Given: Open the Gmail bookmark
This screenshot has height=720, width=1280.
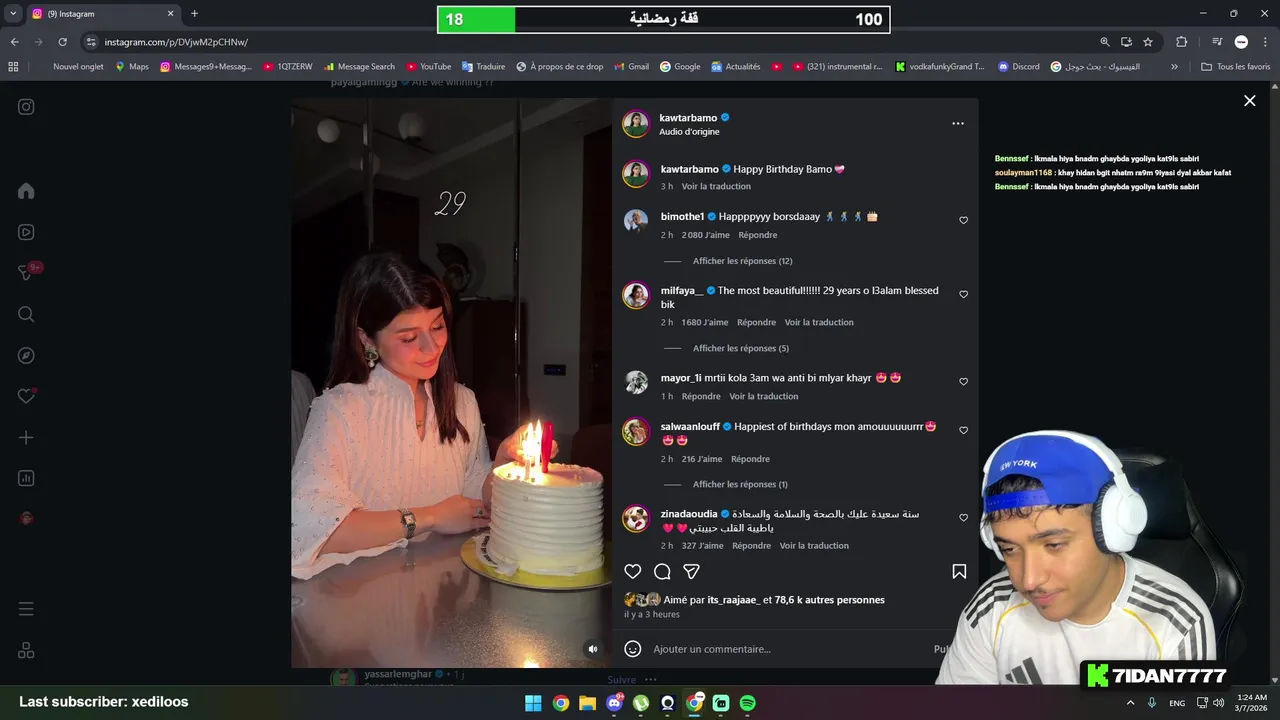Looking at the screenshot, I should tap(630, 67).
